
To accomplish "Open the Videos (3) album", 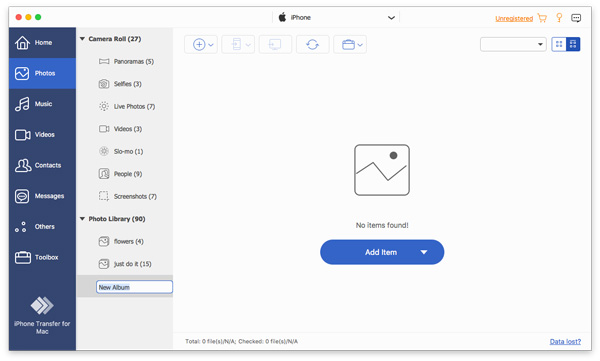I will pos(120,129).
